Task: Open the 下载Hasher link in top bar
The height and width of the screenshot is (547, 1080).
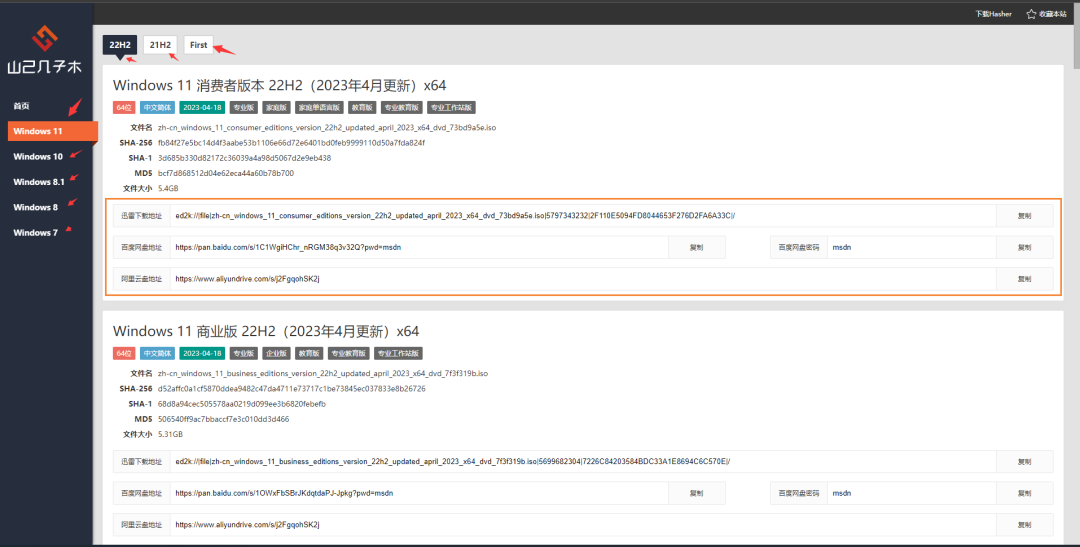Action: (993, 14)
